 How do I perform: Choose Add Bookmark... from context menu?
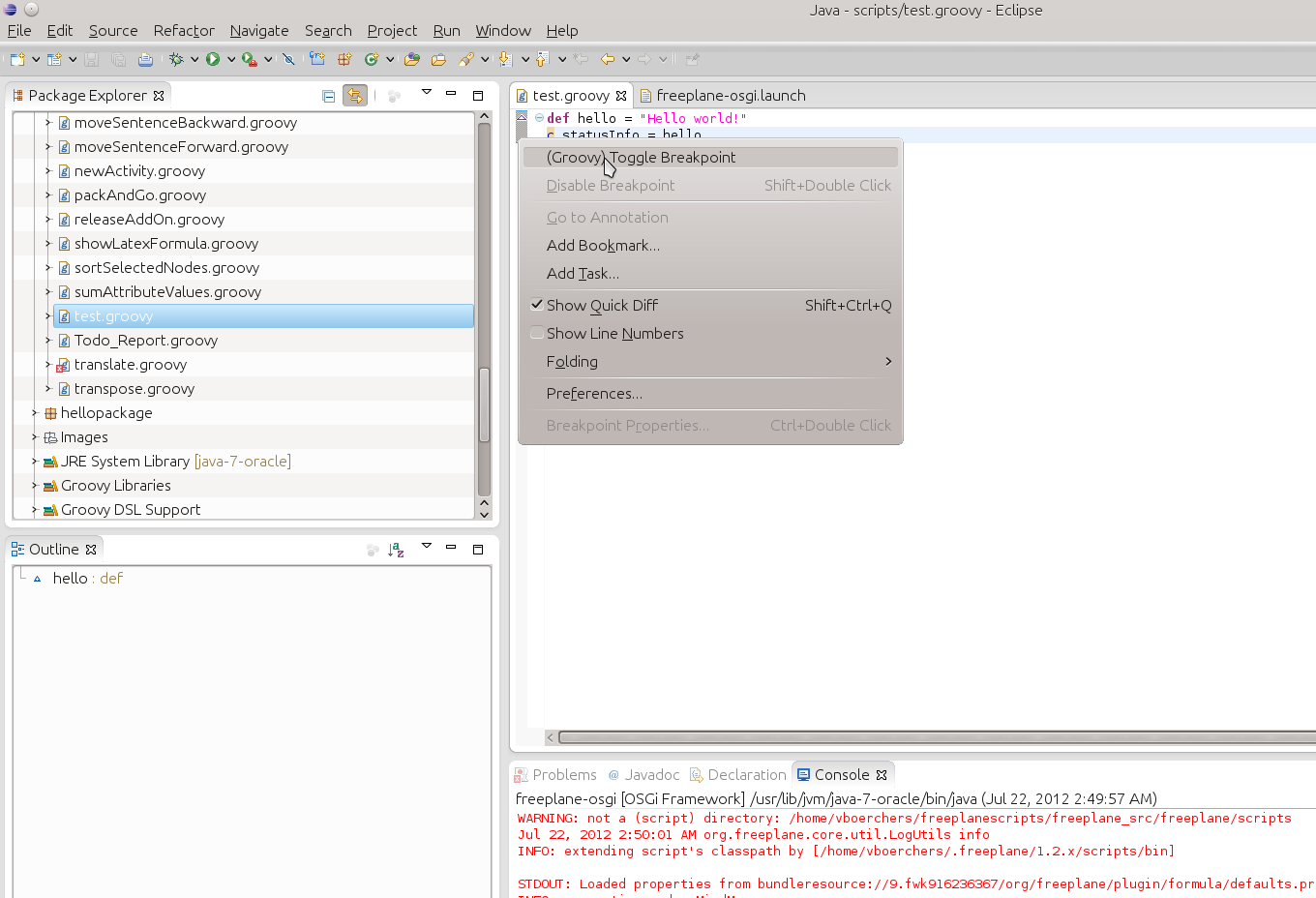pyautogui.click(x=603, y=246)
